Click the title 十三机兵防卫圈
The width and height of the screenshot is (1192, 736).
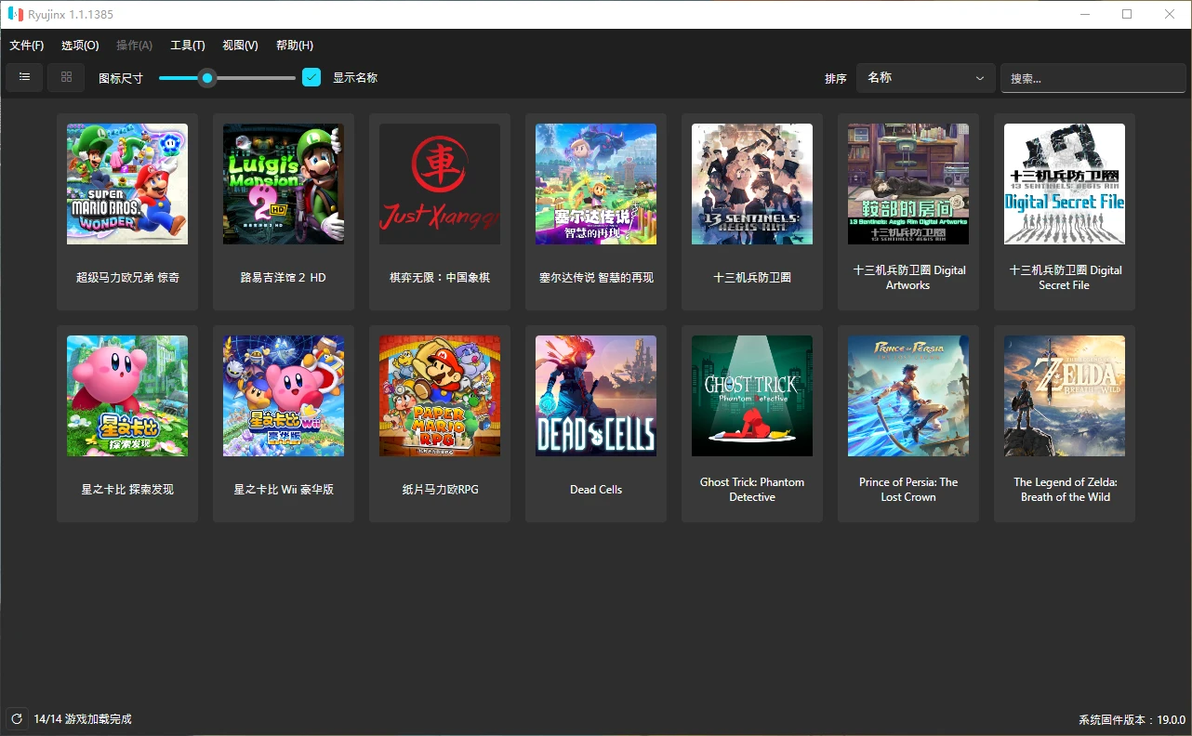click(x=752, y=278)
